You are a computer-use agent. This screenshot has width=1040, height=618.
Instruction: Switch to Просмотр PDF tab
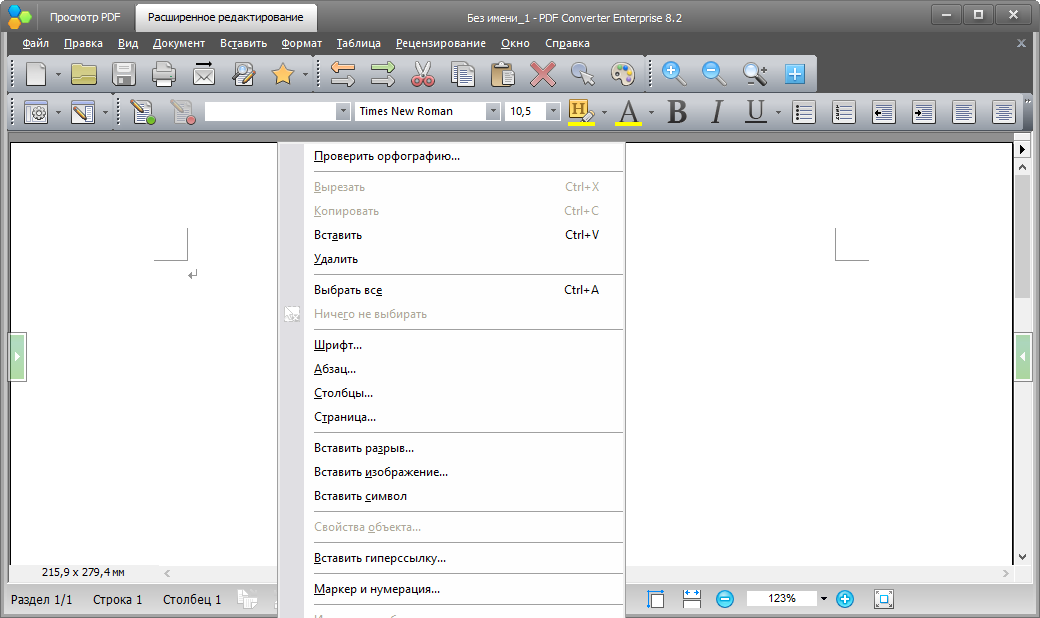(85, 17)
